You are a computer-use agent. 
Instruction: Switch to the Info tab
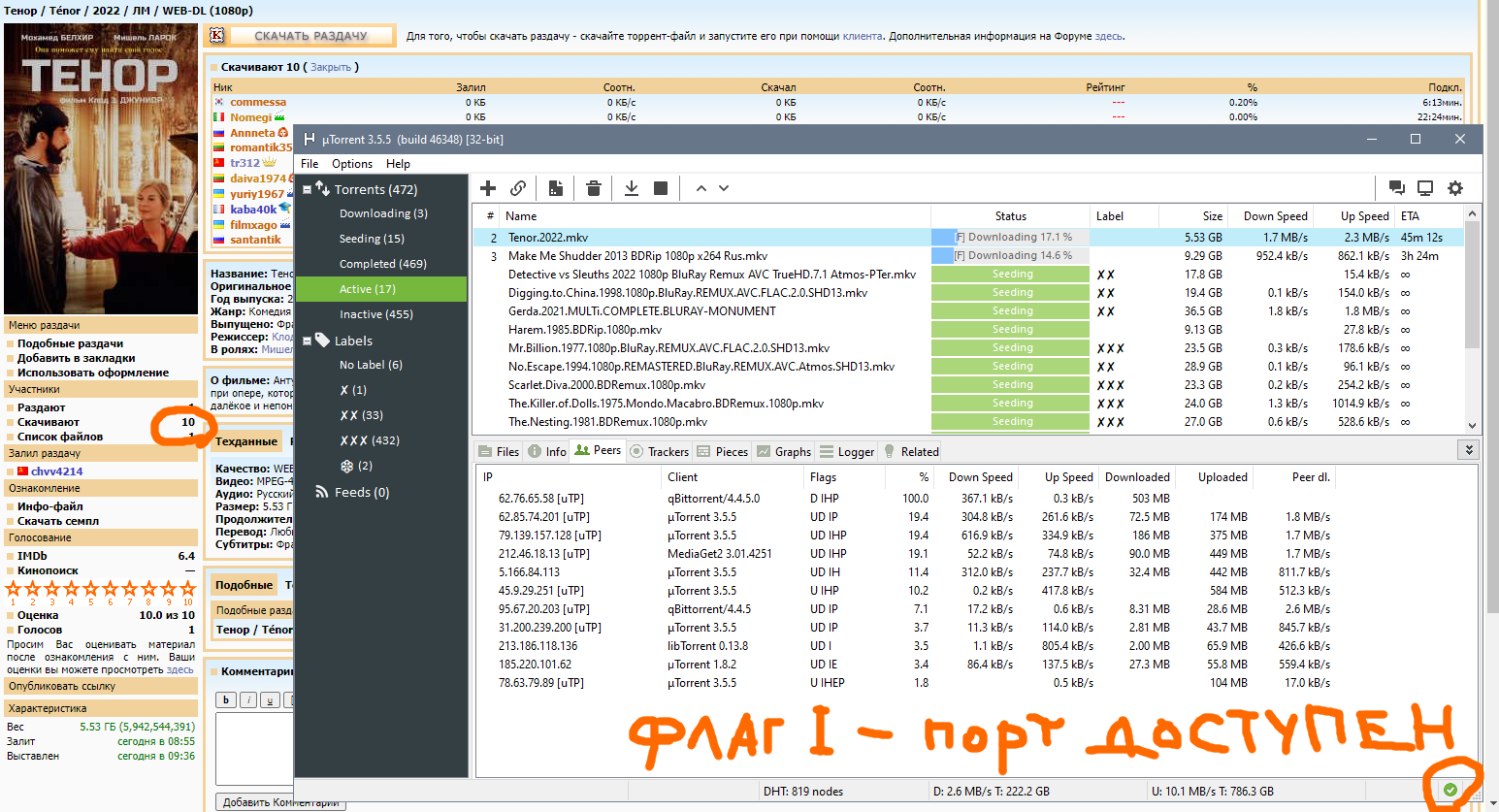point(547,451)
